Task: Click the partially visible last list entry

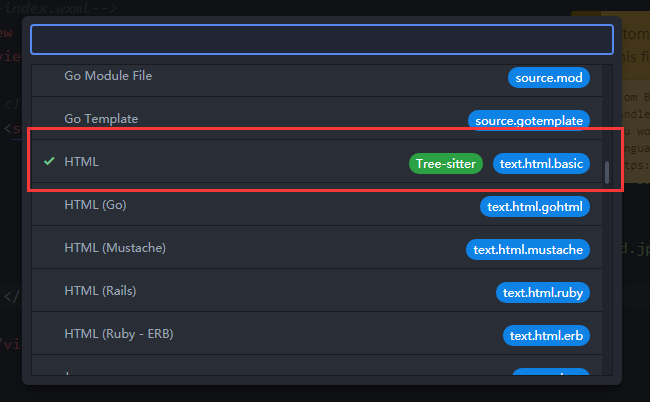Action: (x=317, y=366)
